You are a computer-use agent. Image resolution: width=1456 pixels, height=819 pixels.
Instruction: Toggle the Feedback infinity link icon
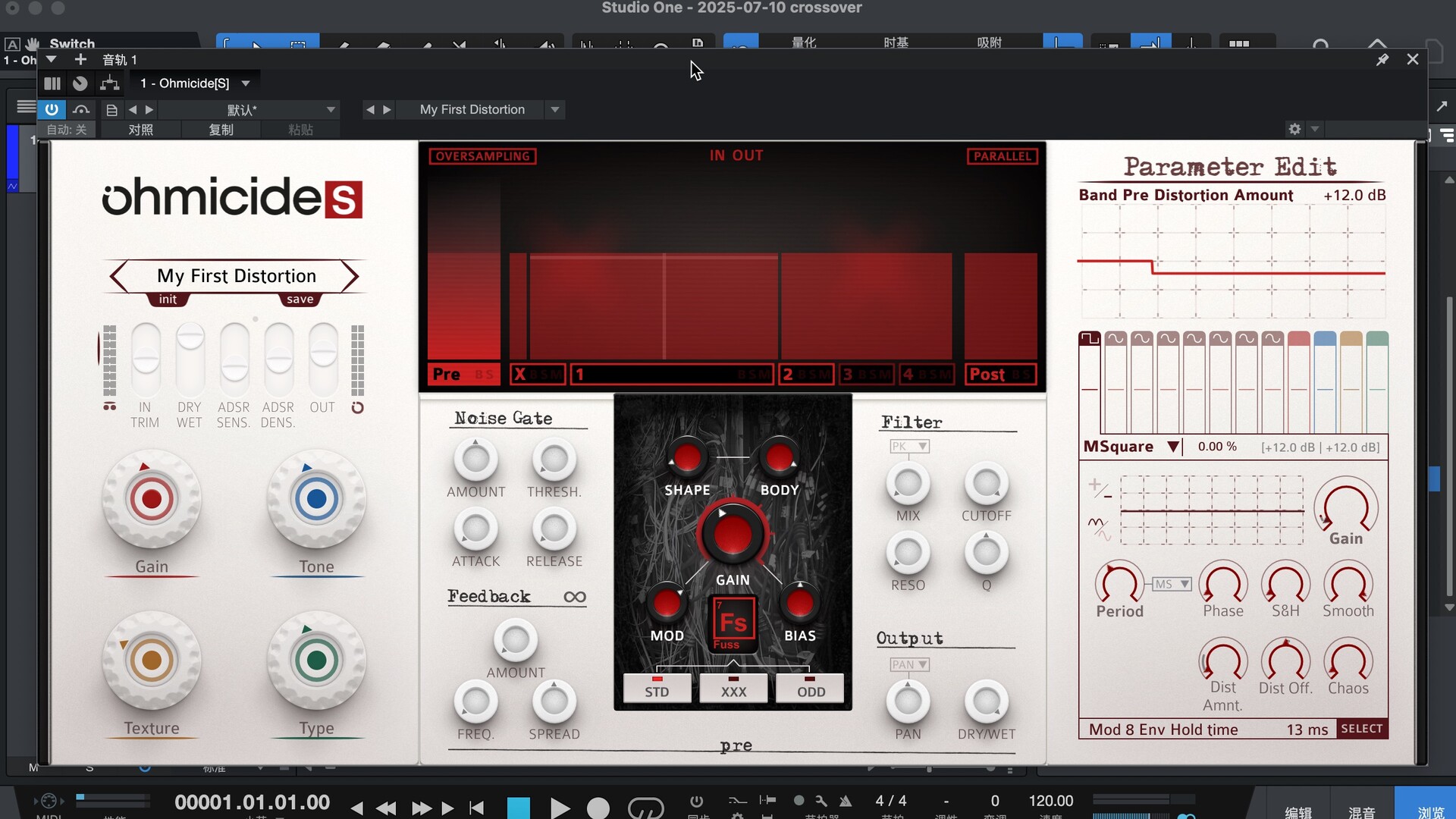574,598
